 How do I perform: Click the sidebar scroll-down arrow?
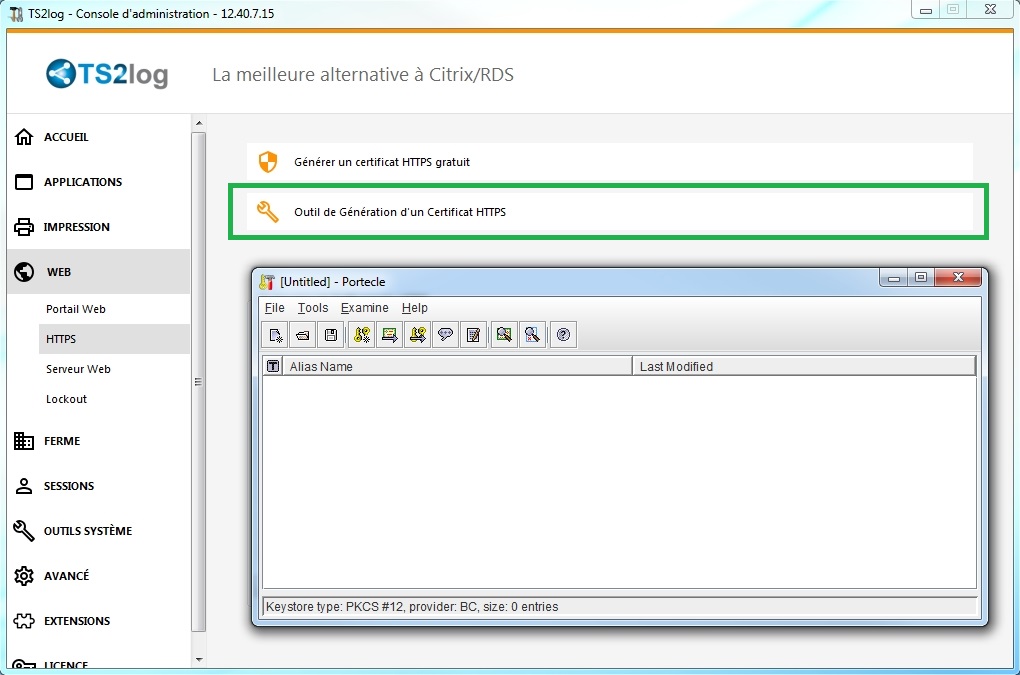coord(199,659)
